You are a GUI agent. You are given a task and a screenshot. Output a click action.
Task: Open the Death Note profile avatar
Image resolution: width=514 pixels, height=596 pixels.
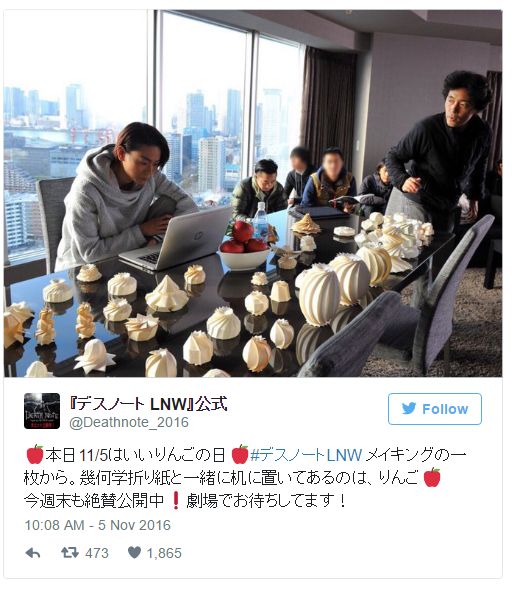click(42, 411)
